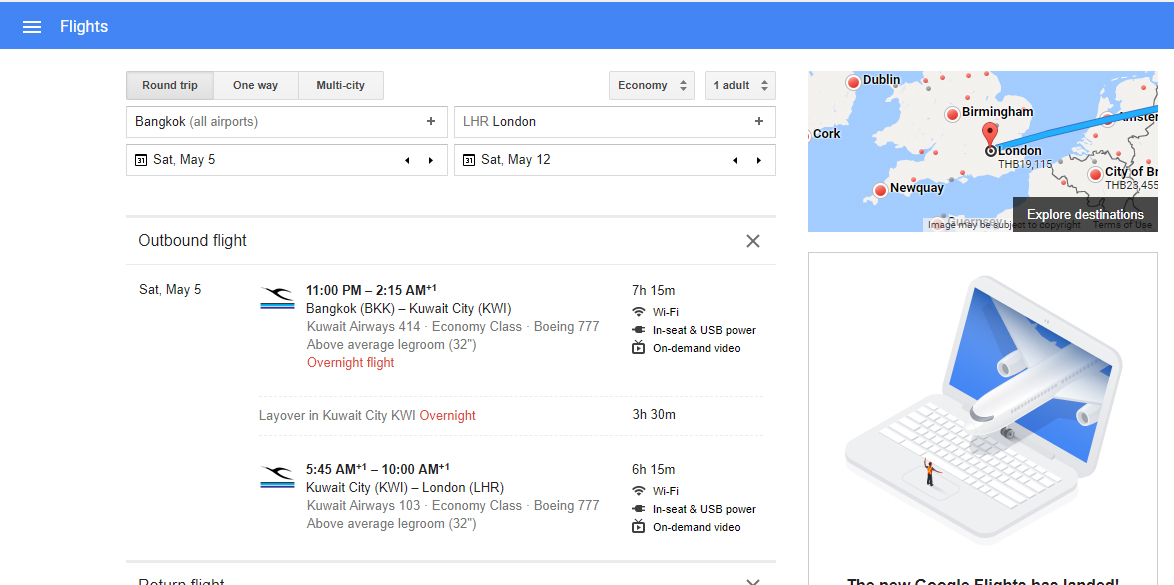Image resolution: width=1174 pixels, height=585 pixels.
Task: Click Kuwait Airways logo on flight 414
Action: point(277,297)
